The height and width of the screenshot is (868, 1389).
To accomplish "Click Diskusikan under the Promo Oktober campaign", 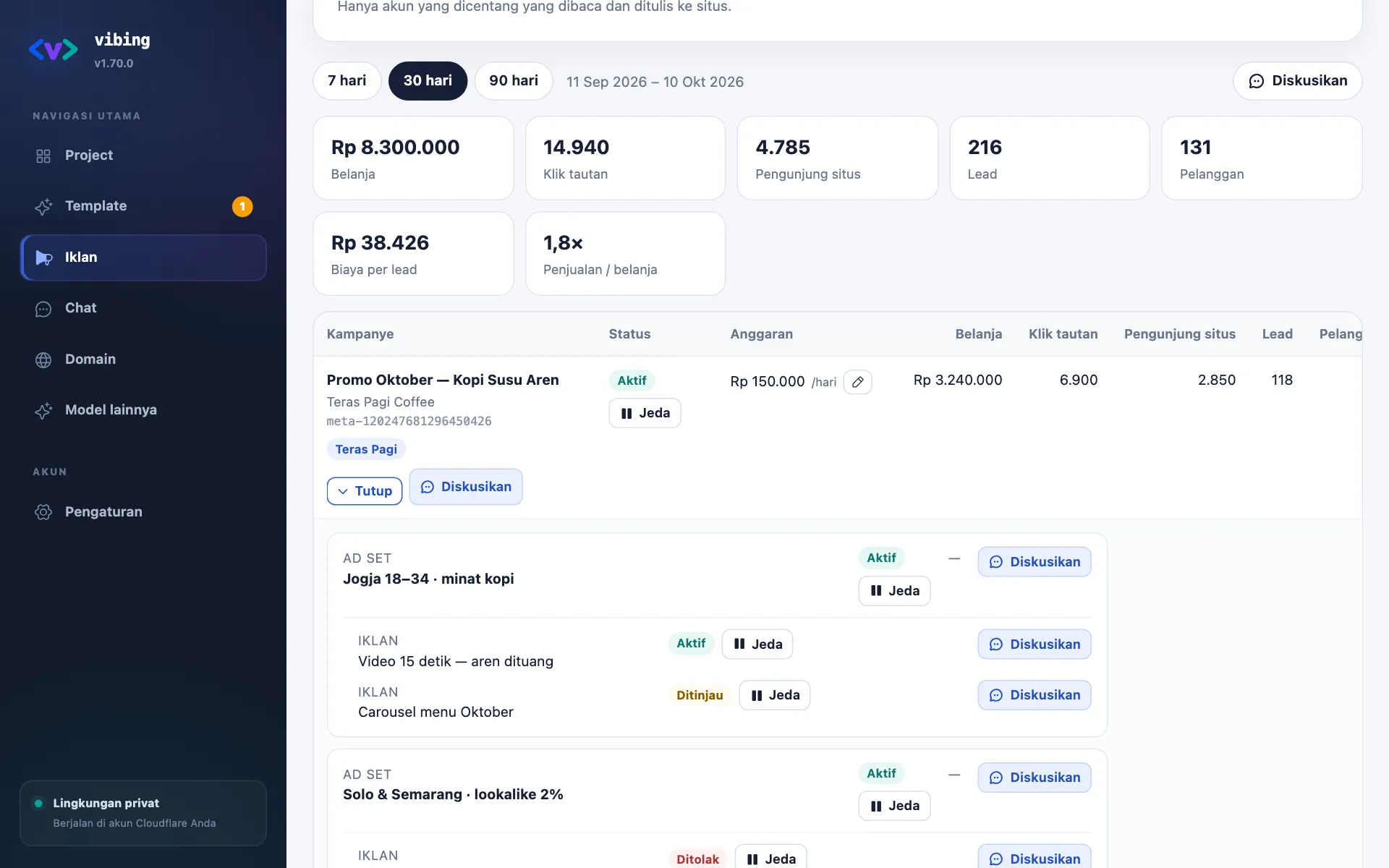I will [x=466, y=487].
